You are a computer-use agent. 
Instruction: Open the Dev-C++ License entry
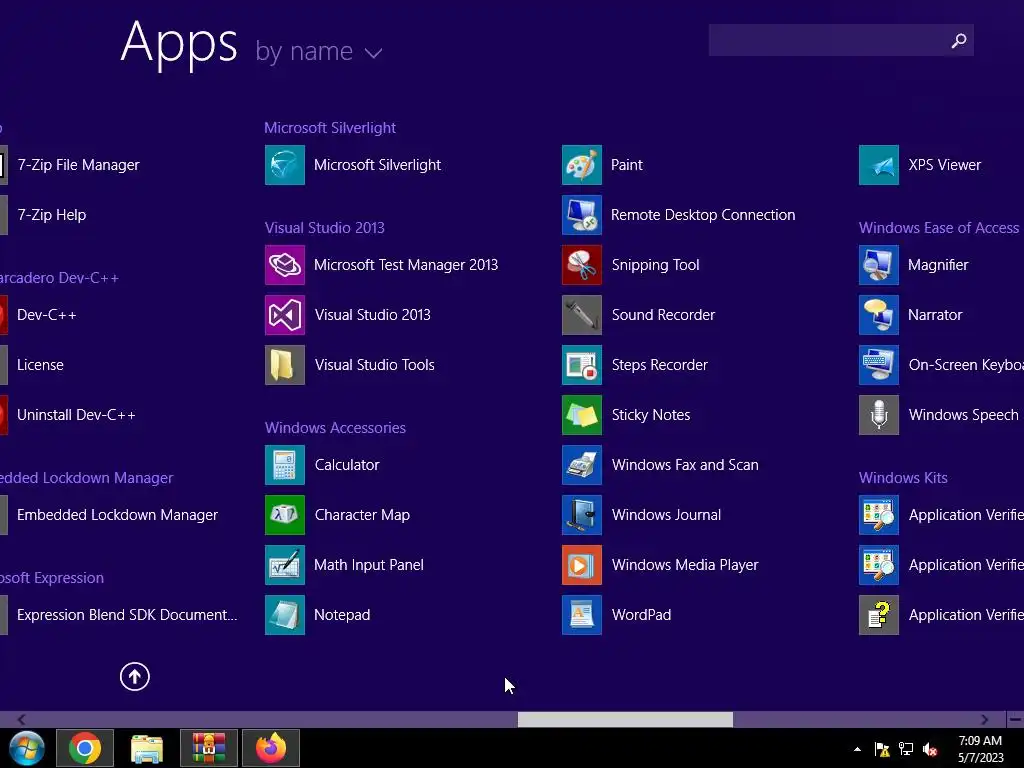(33, 365)
